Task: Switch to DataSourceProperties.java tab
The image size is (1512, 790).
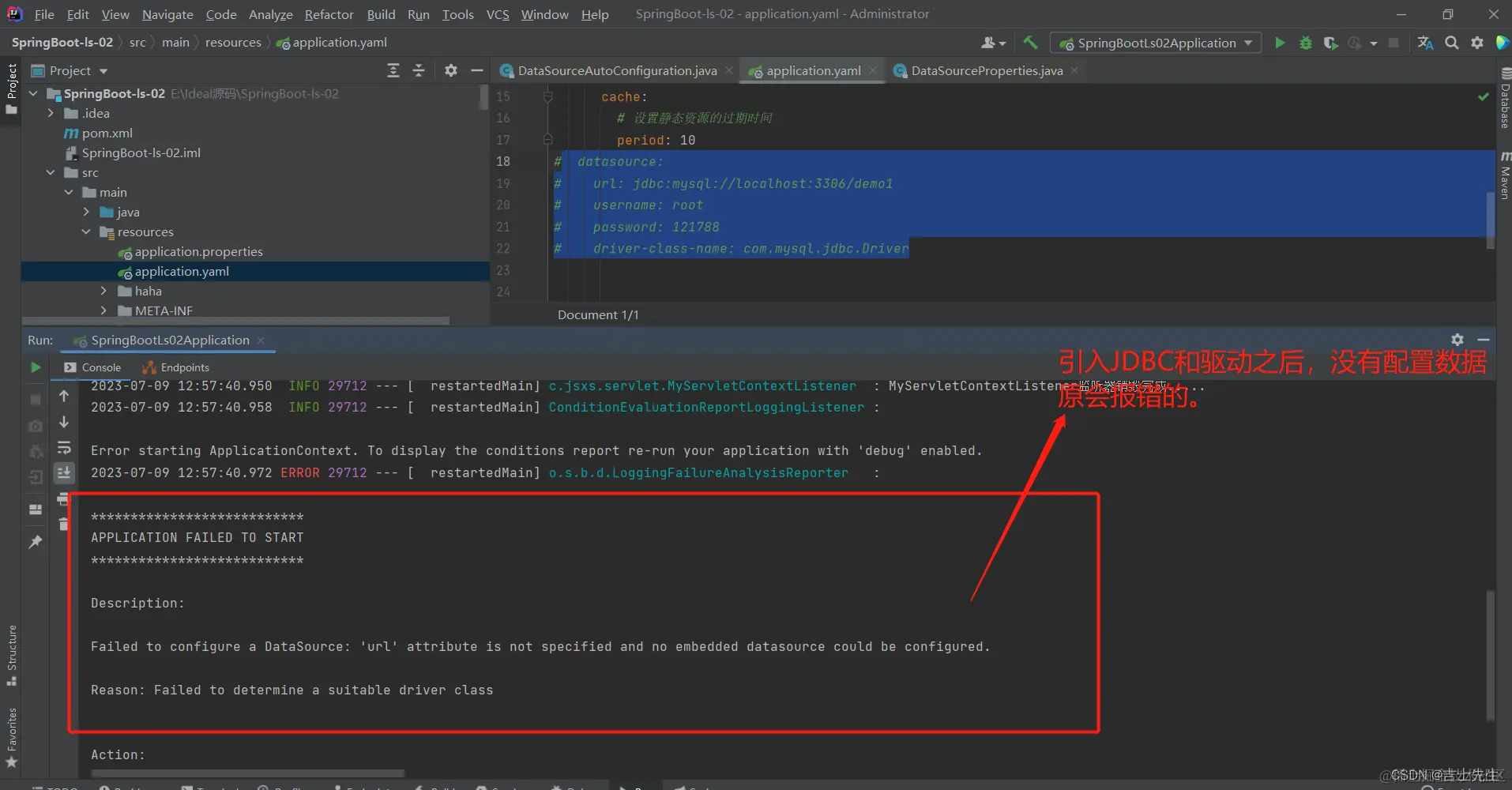Action: click(987, 70)
